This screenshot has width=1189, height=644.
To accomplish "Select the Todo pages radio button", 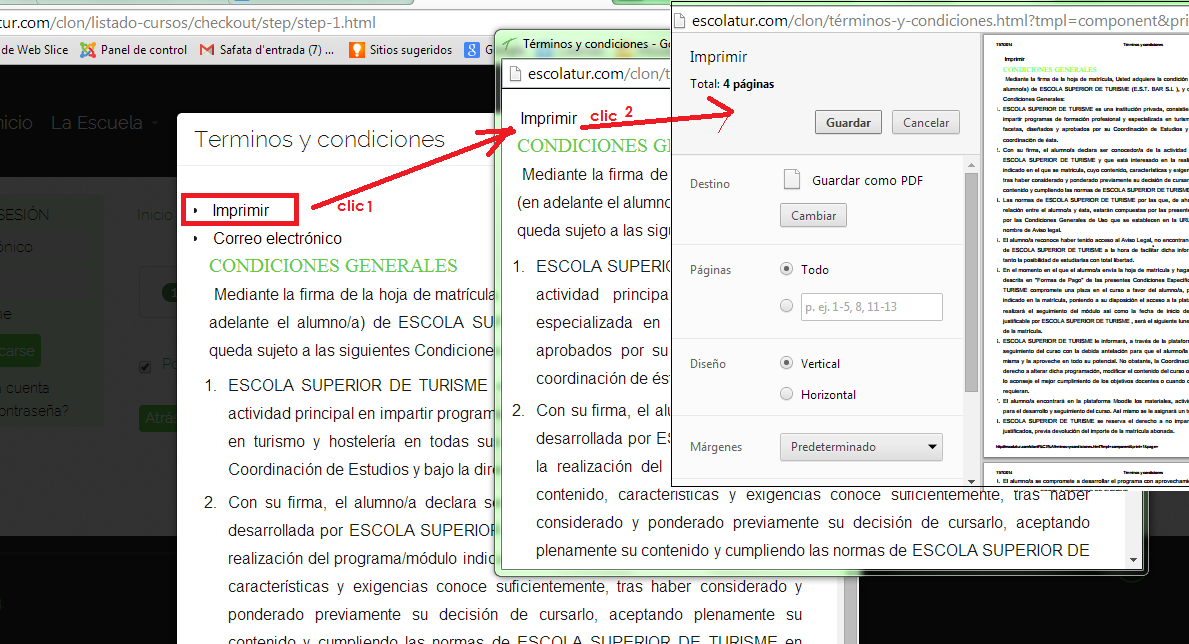I will [786, 269].
